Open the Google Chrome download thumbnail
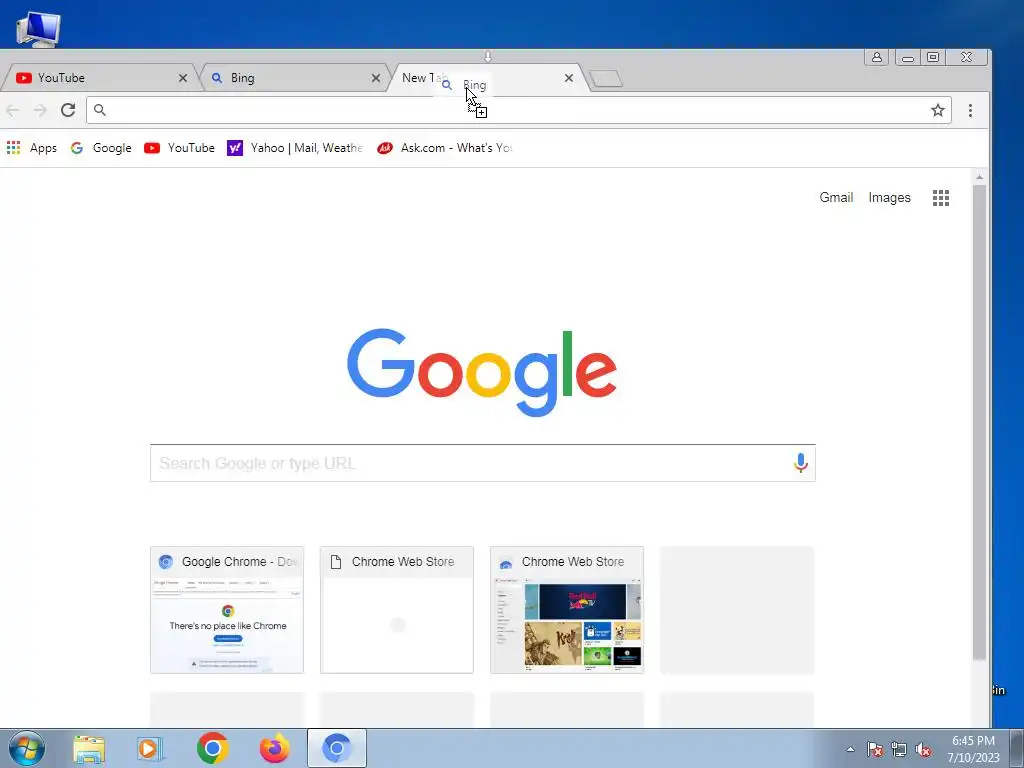Image resolution: width=1024 pixels, height=768 pixels. [x=227, y=610]
